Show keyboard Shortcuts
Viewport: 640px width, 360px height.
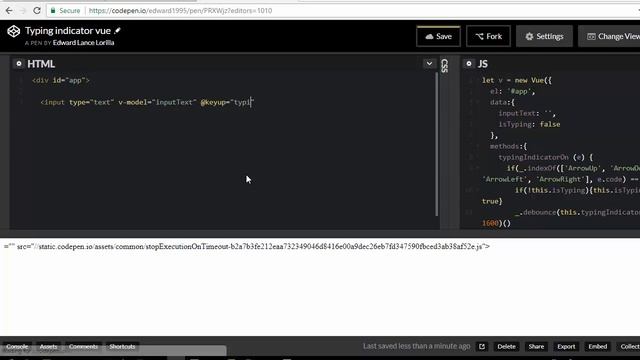(122, 347)
